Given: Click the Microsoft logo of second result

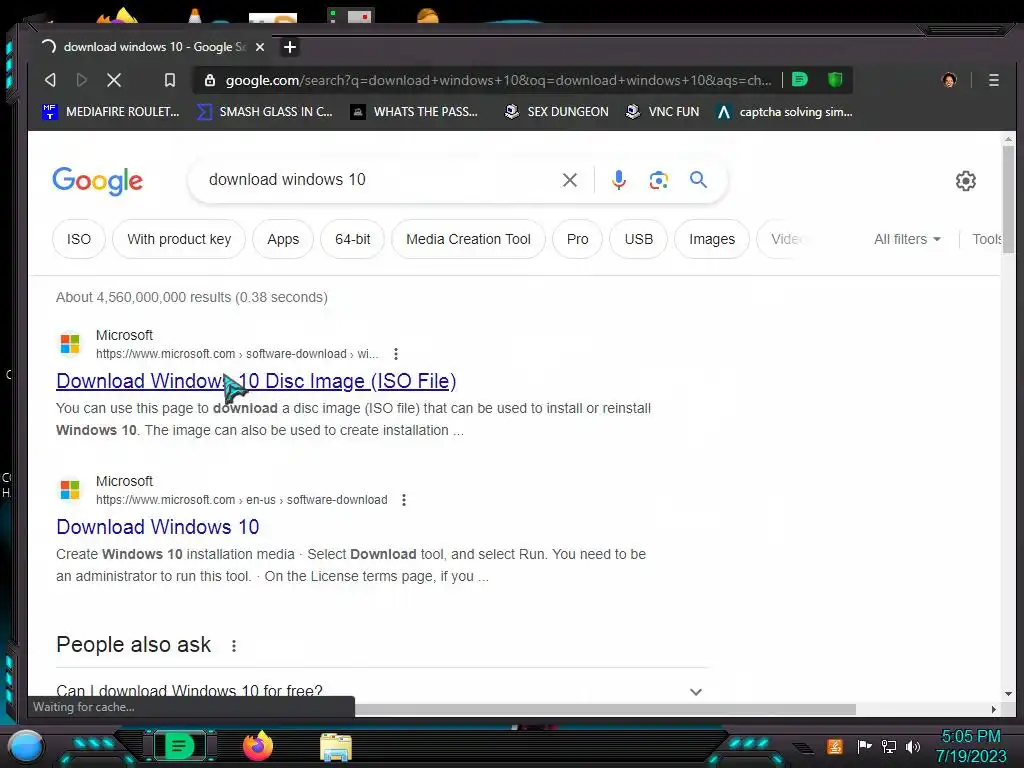Looking at the screenshot, I should pyautogui.click(x=70, y=489).
